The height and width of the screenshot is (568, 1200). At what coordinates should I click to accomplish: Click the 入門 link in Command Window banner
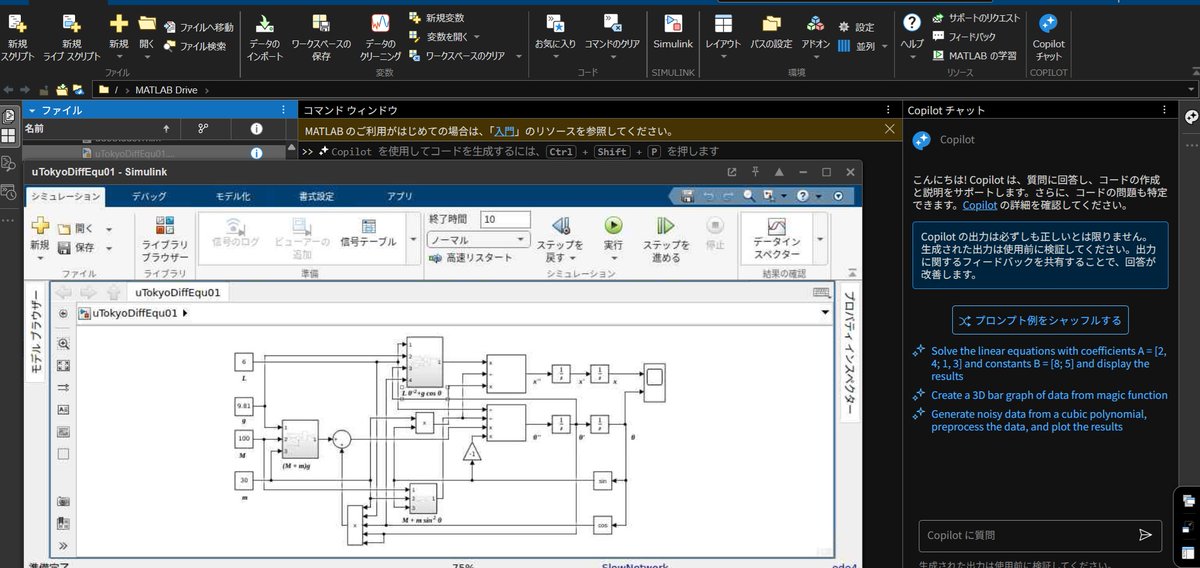503,131
